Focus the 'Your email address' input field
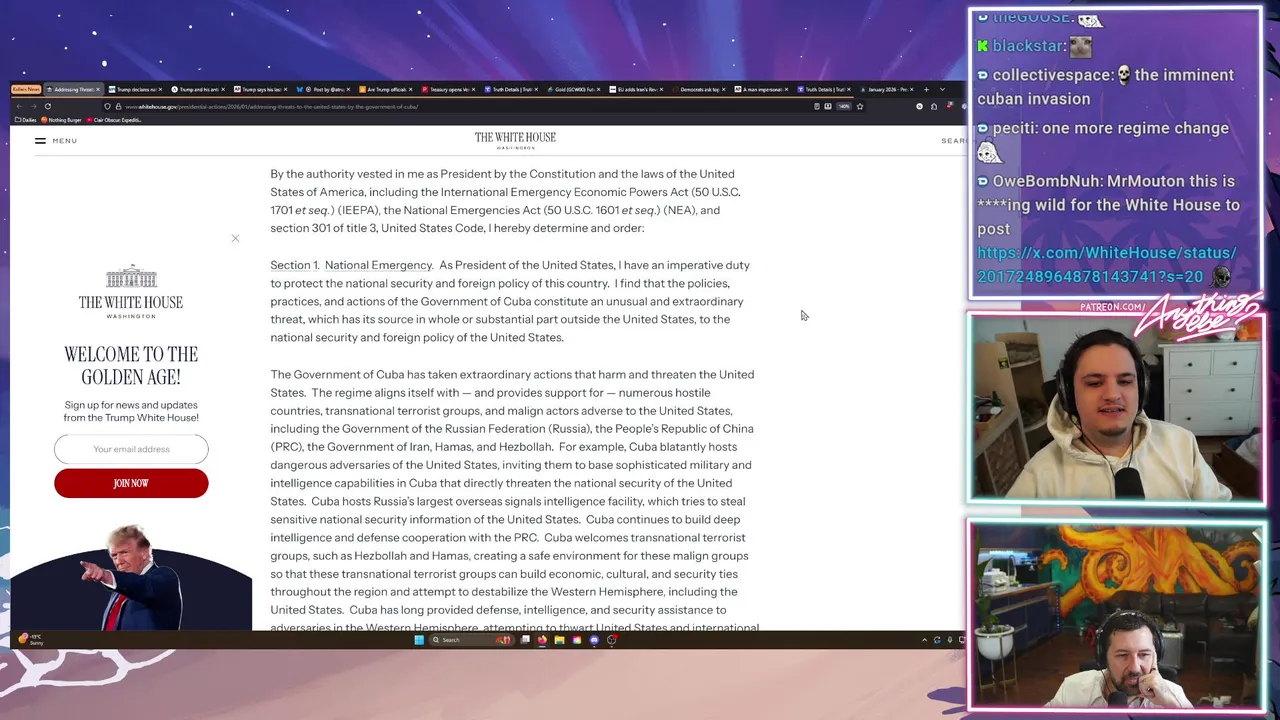1280x720 pixels. coord(131,449)
